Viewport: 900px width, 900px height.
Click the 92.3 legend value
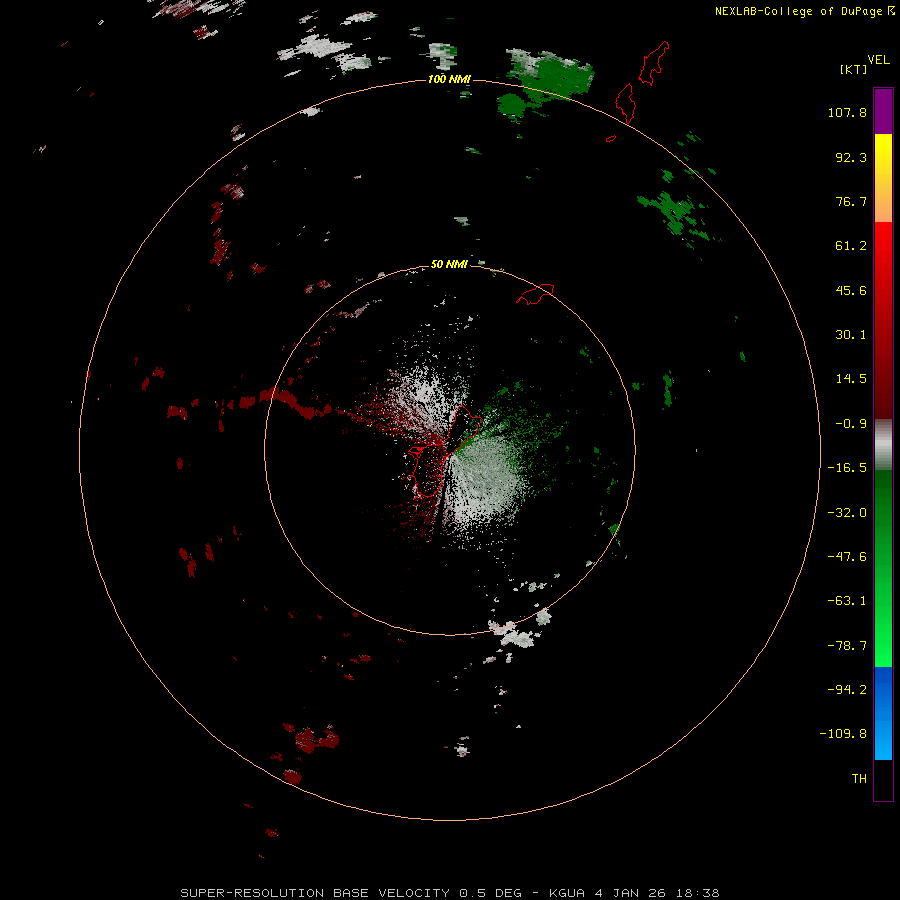pos(851,157)
